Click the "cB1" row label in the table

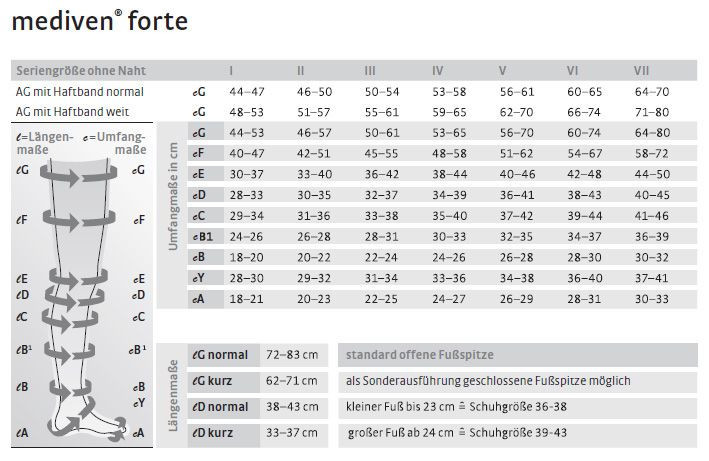click(202, 236)
